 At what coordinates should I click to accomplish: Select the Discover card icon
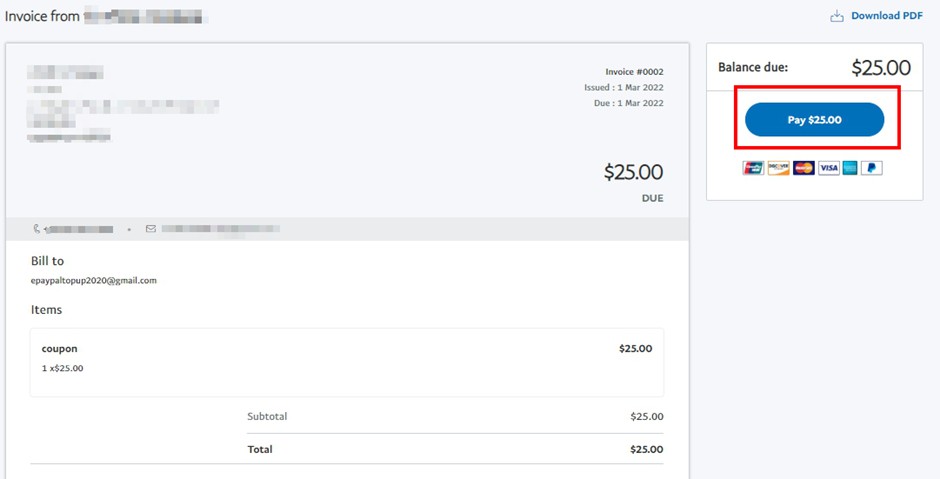pos(778,168)
